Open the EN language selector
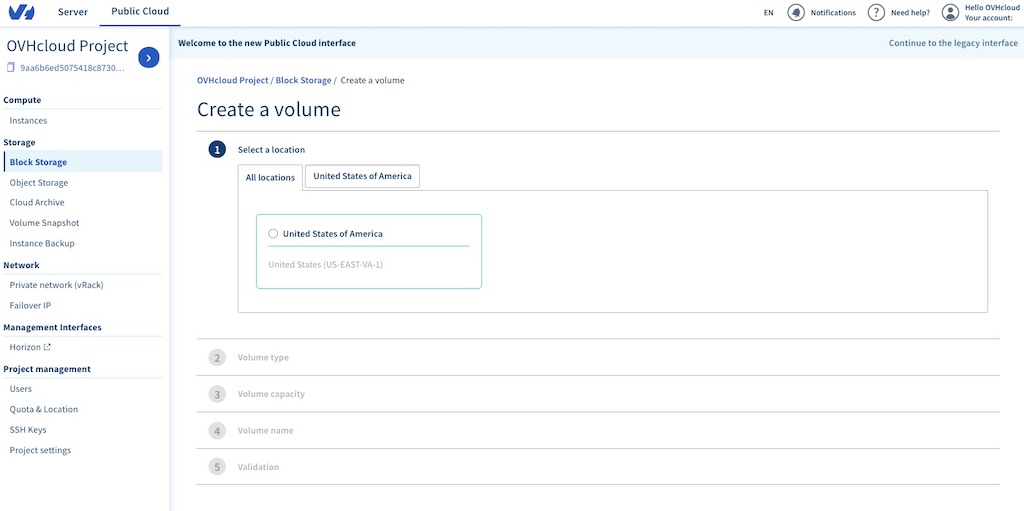The image size is (1024, 511). (x=769, y=12)
